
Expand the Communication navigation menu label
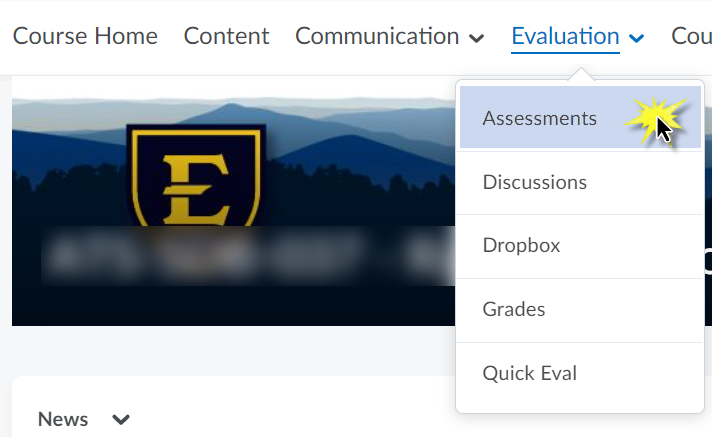[x=377, y=37]
